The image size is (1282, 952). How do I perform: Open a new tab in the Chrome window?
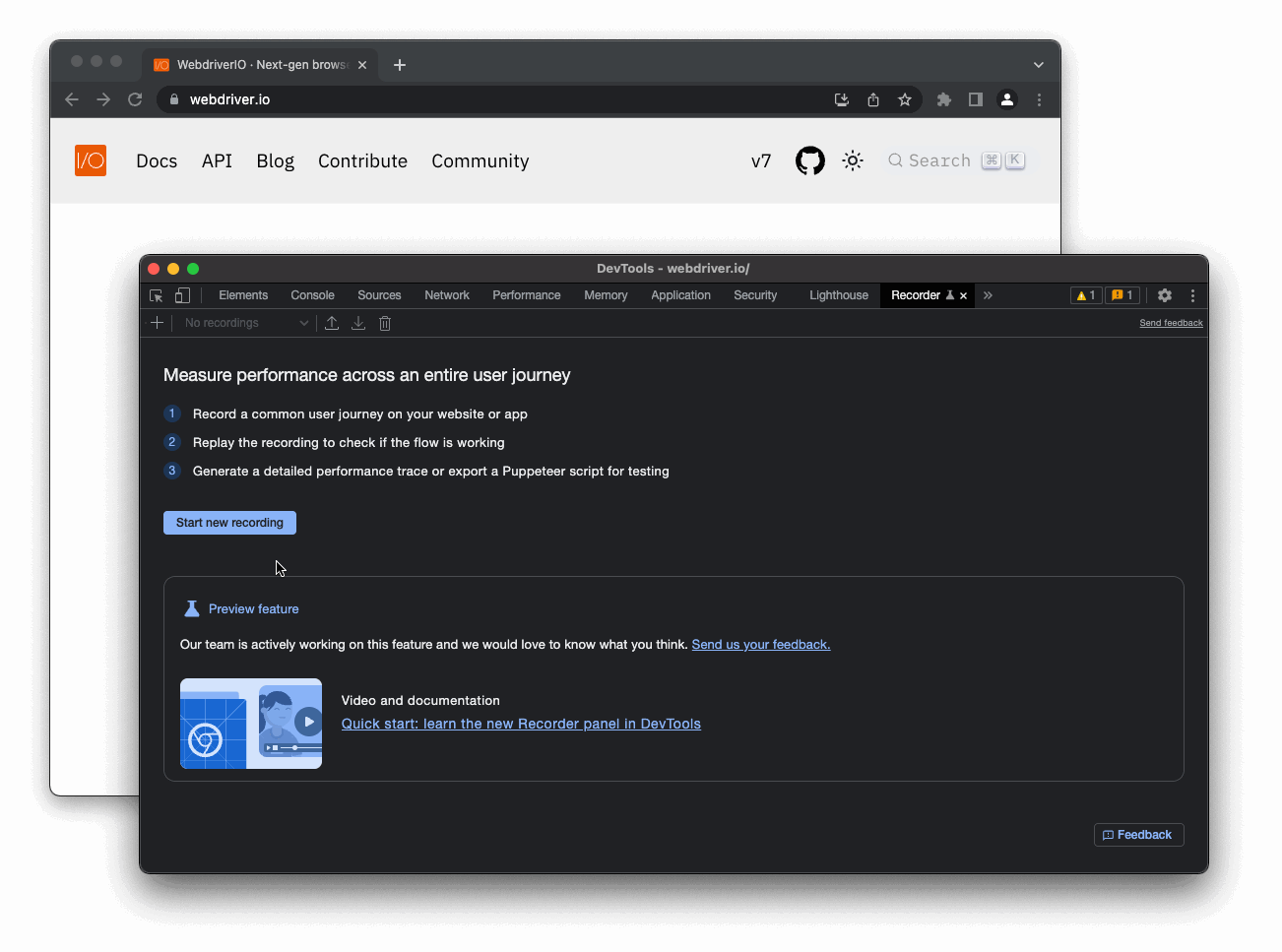(400, 65)
